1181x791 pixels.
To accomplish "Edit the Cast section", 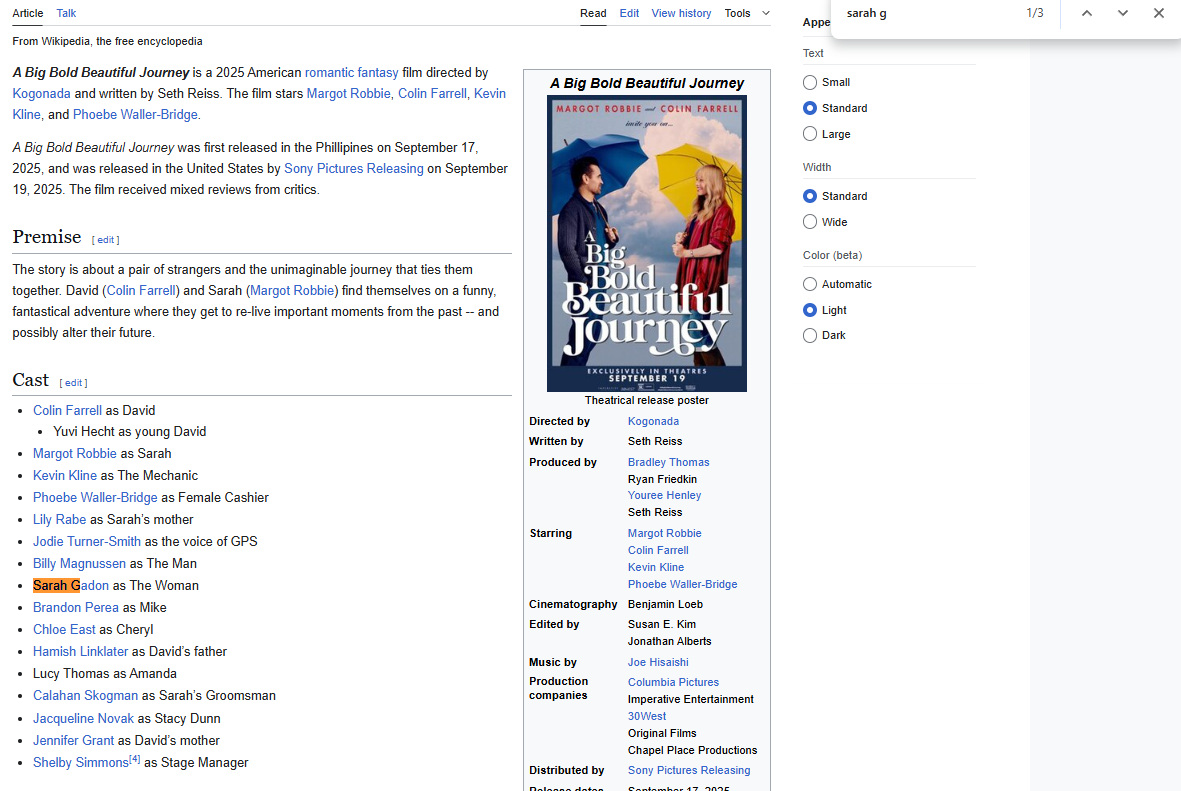I will [x=73, y=383].
